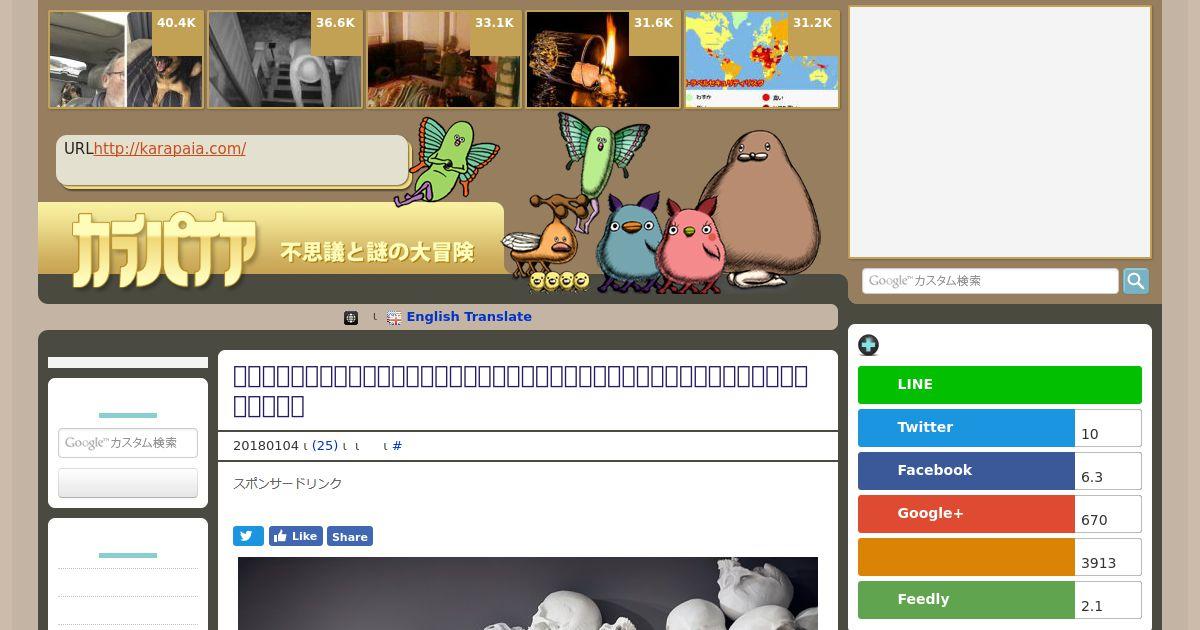Viewport: 1200px width, 630px height.
Task: Click the empty ad box at top right
Action: (x=1000, y=132)
